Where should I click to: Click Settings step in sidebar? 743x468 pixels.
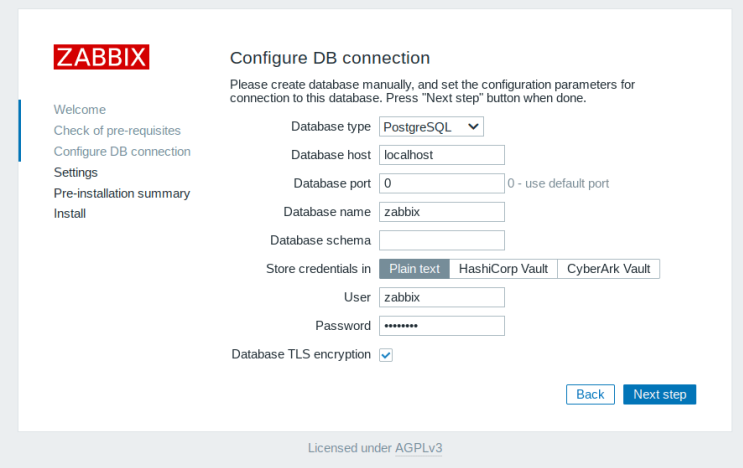(x=76, y=172)
